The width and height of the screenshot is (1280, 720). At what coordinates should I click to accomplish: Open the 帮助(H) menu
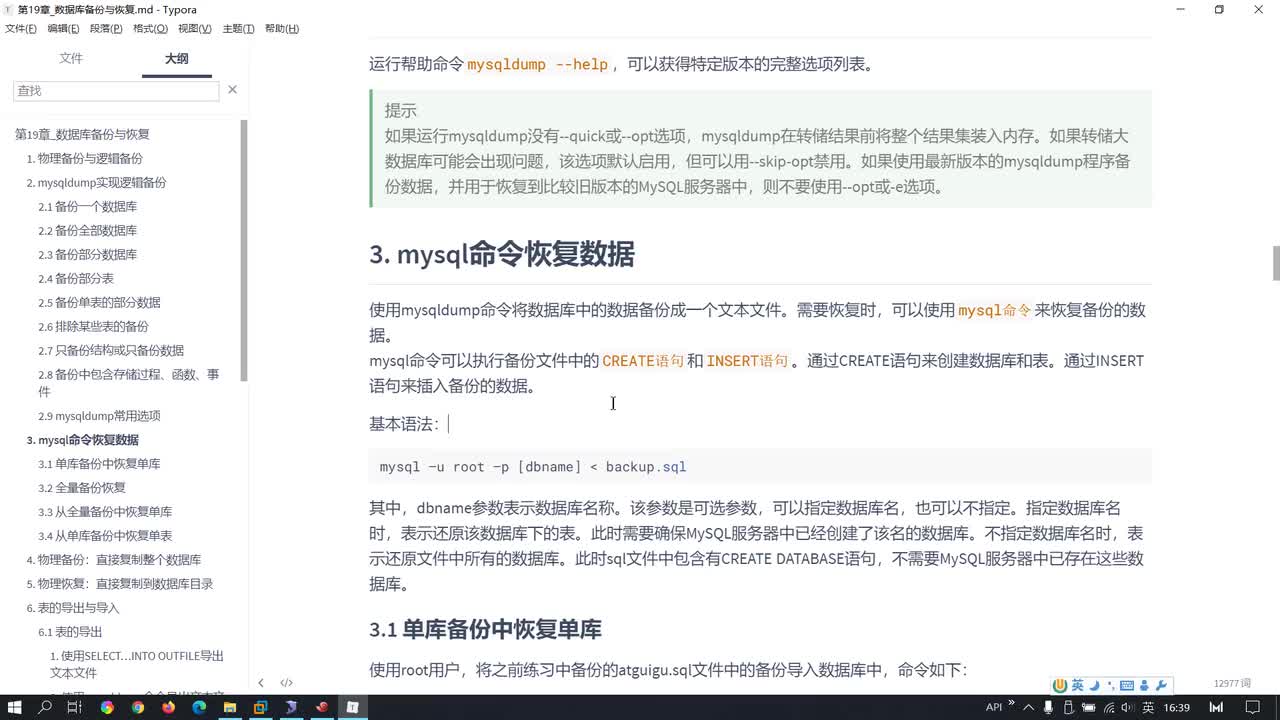point(282,29)
